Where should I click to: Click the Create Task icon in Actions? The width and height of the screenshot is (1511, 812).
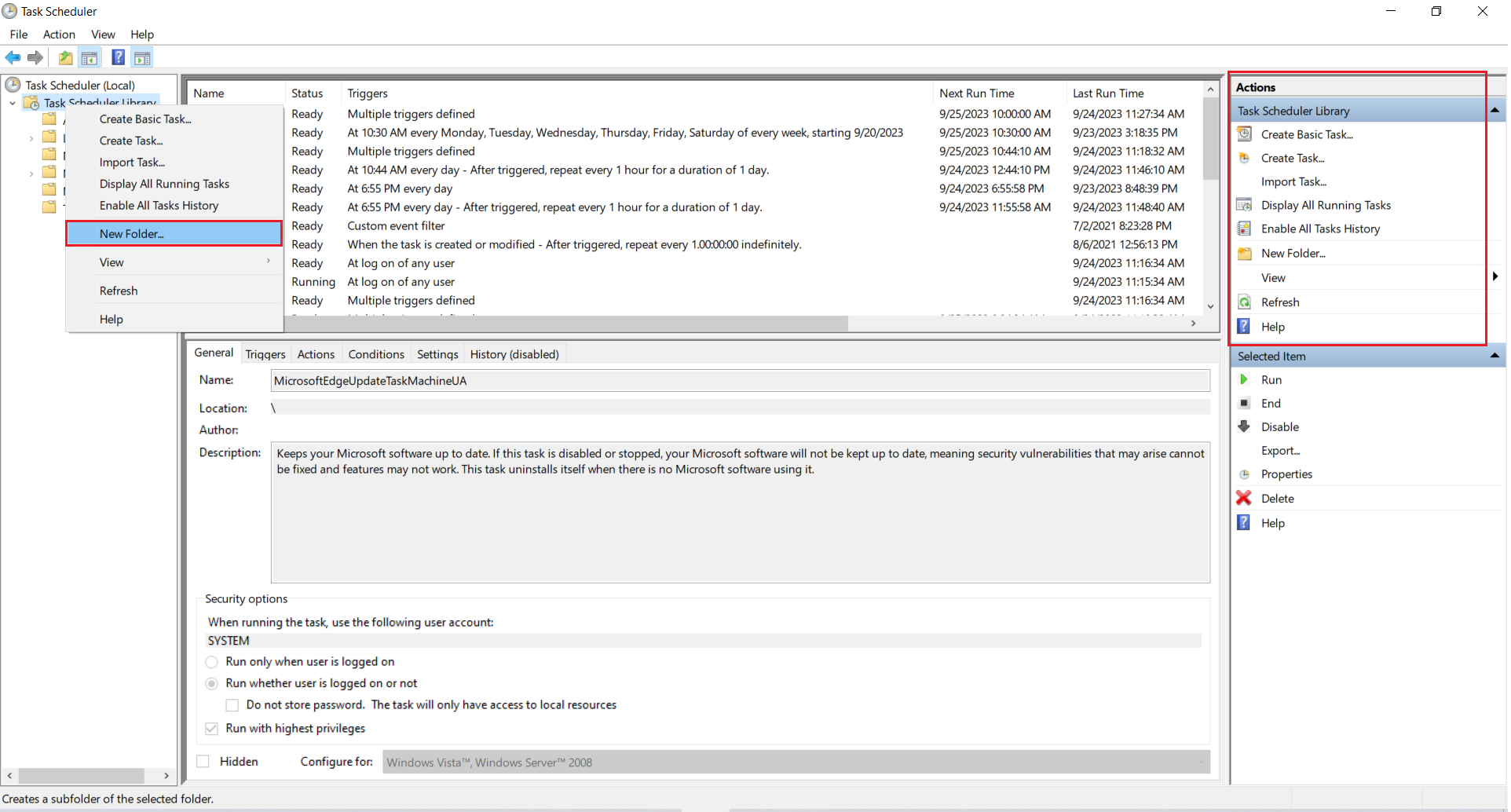pos(1245,158)
